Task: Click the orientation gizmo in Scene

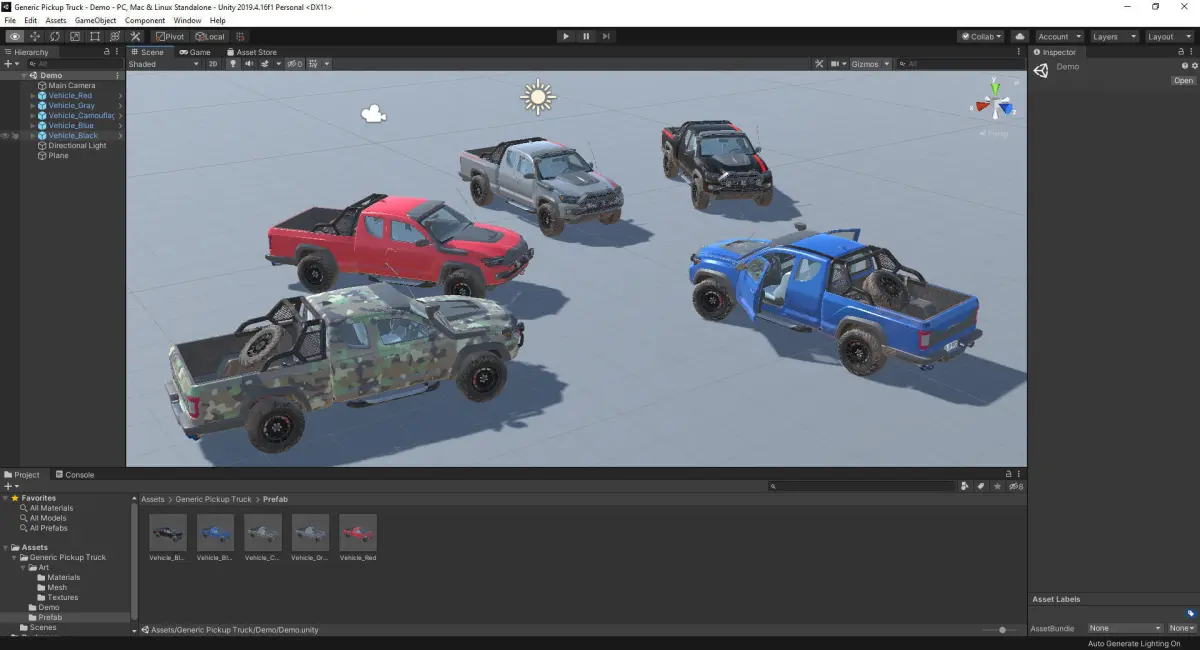Action: (x=995, y=104)
